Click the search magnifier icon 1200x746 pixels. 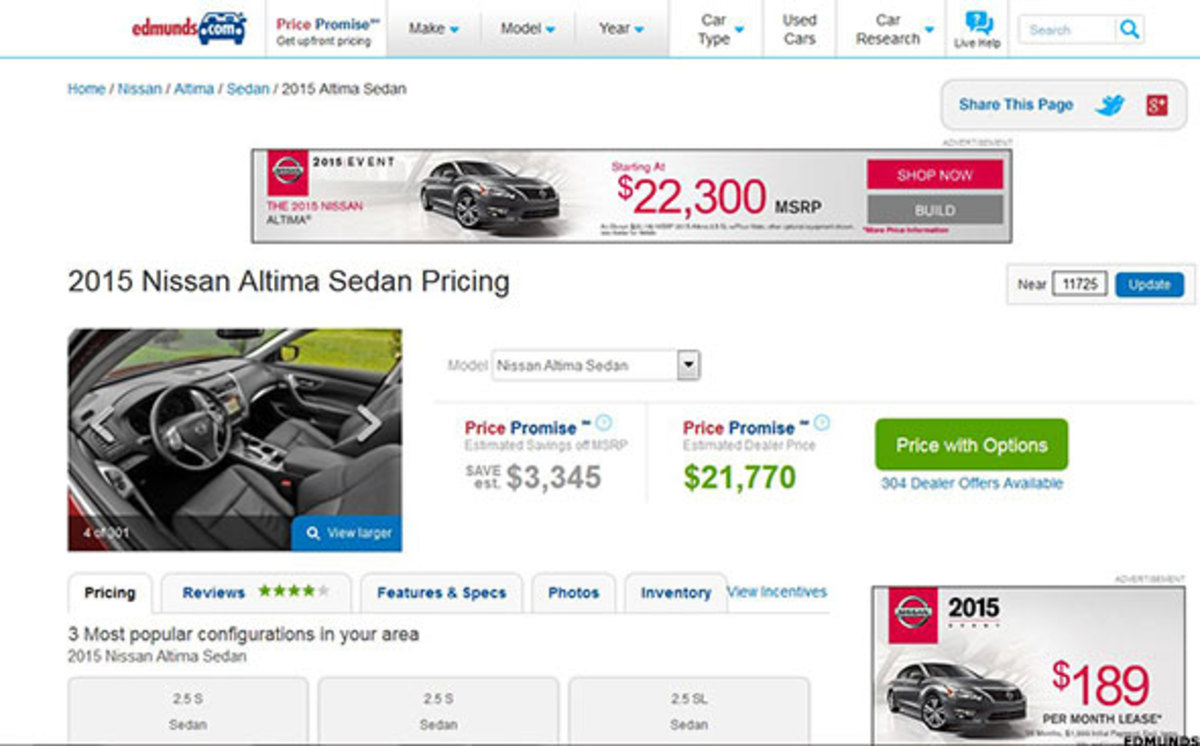1129,29
